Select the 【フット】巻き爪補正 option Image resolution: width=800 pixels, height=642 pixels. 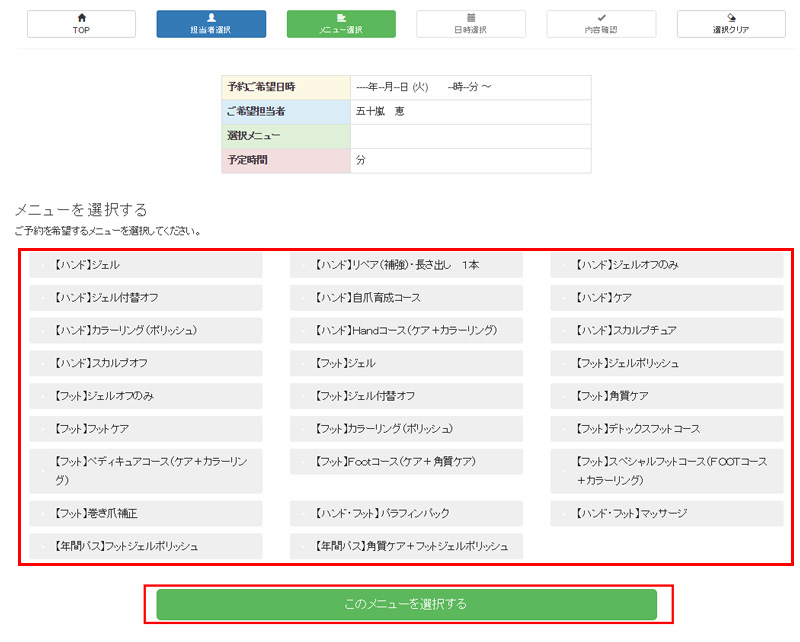click(x=146, y=514)
